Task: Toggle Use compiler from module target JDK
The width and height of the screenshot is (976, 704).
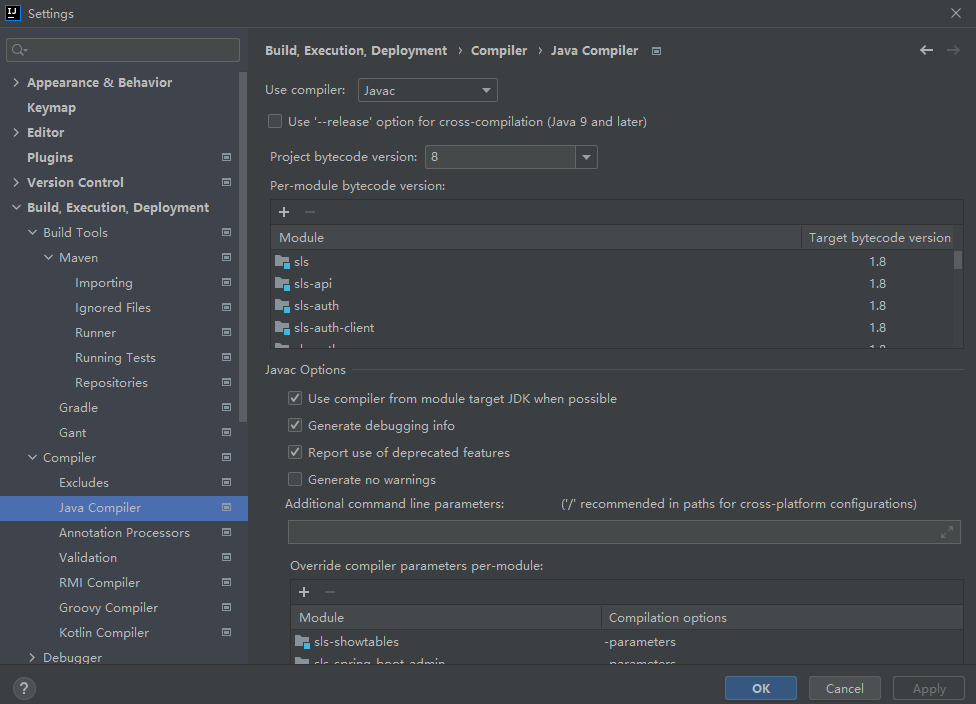Action: (x=295, y=398)
